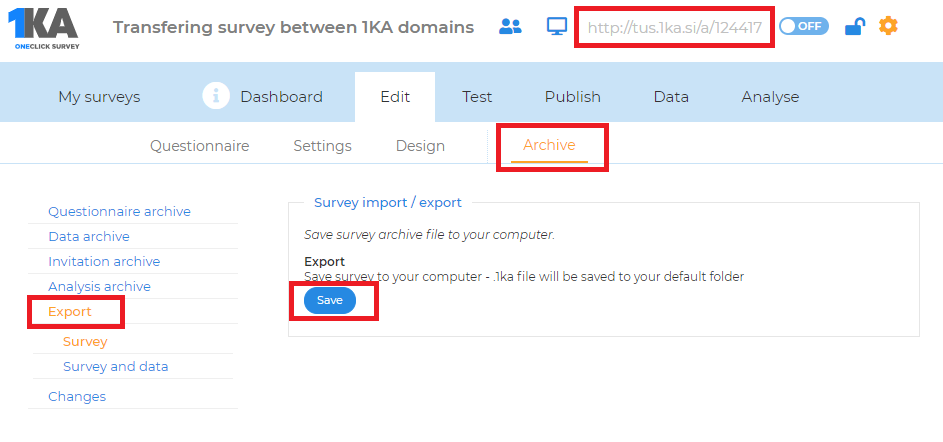The height and width of the screenshot is (442, 943).
Task: Click the blue Save button
Action: (330, 301)
